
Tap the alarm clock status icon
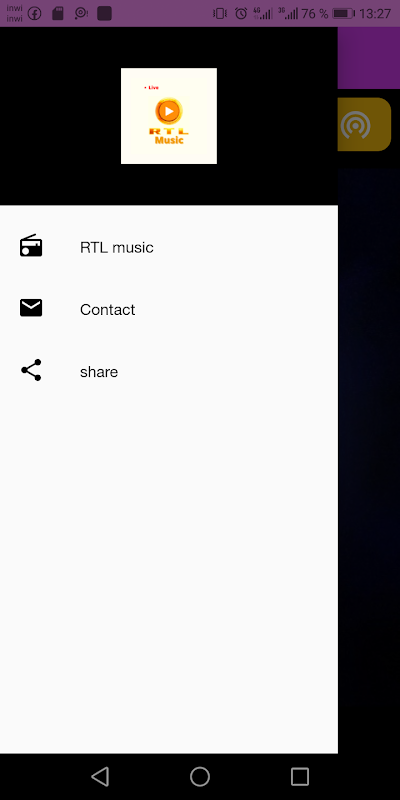241,13
